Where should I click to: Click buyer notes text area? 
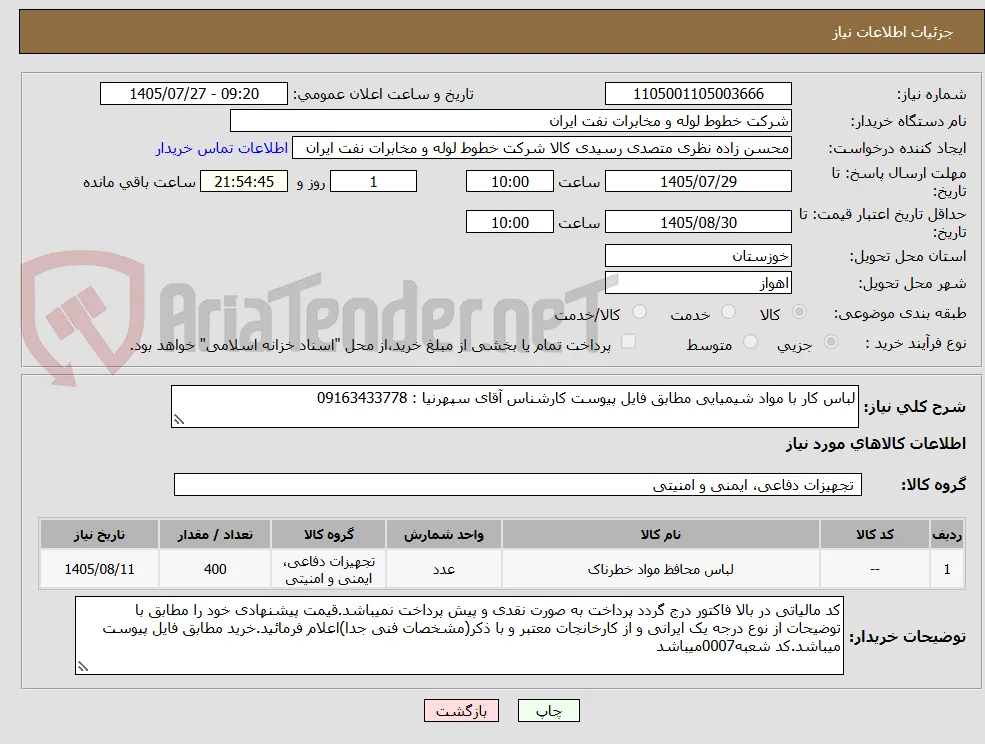[x=459, y=636]
